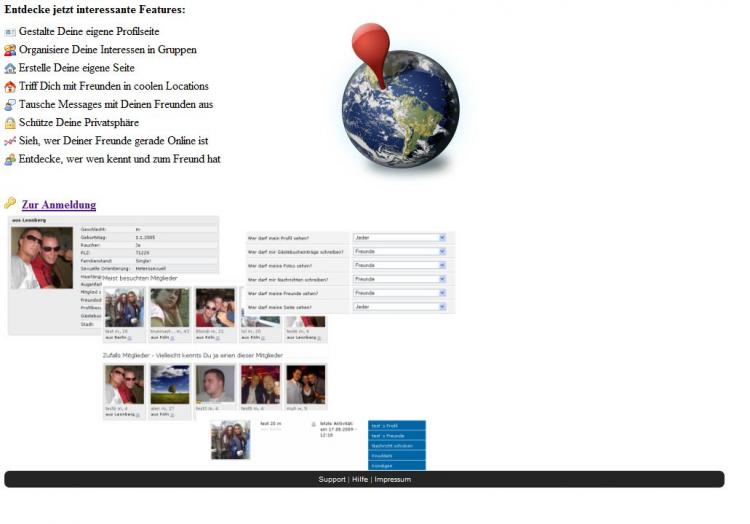
Task: Select 'test's Profil' in the blue menu
Action: (x=397, y=426)
